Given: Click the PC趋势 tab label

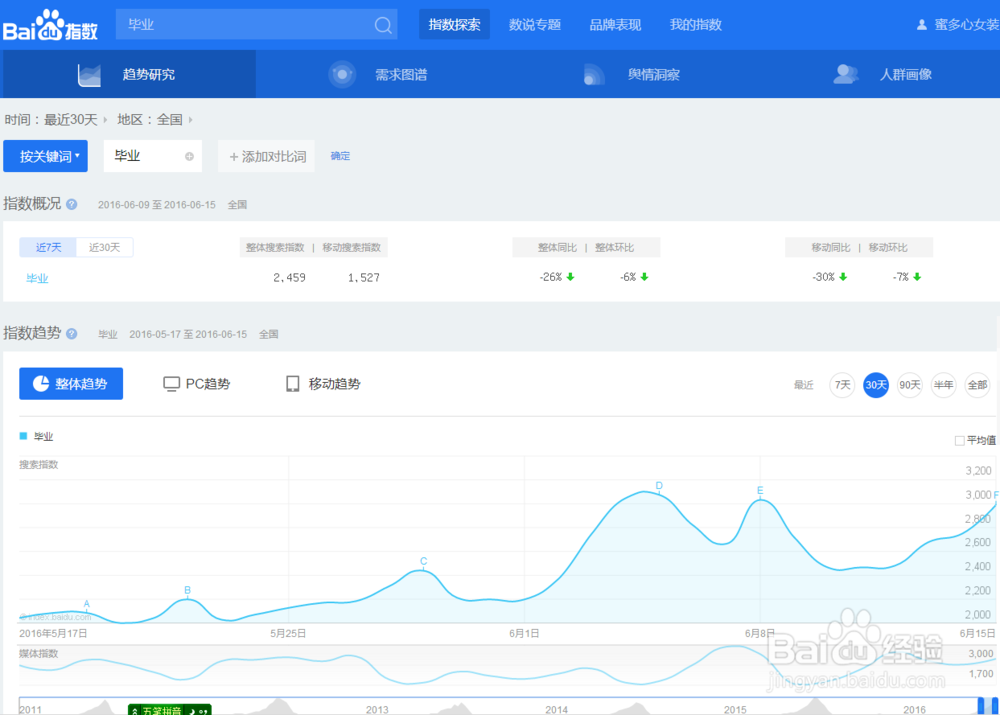Looking at the screenshot, I should click(207, 384).
